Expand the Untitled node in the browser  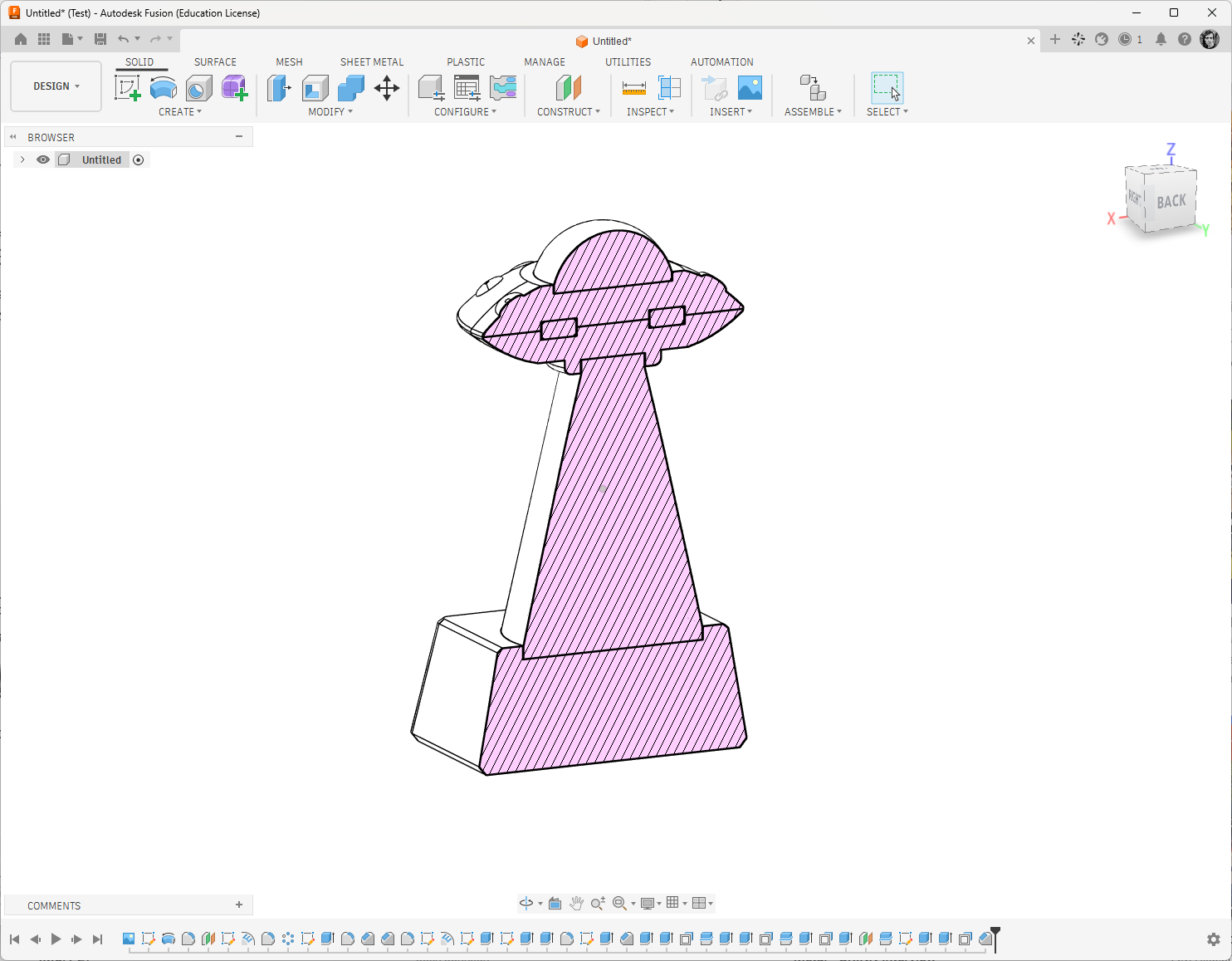click(x=22, y=159)
